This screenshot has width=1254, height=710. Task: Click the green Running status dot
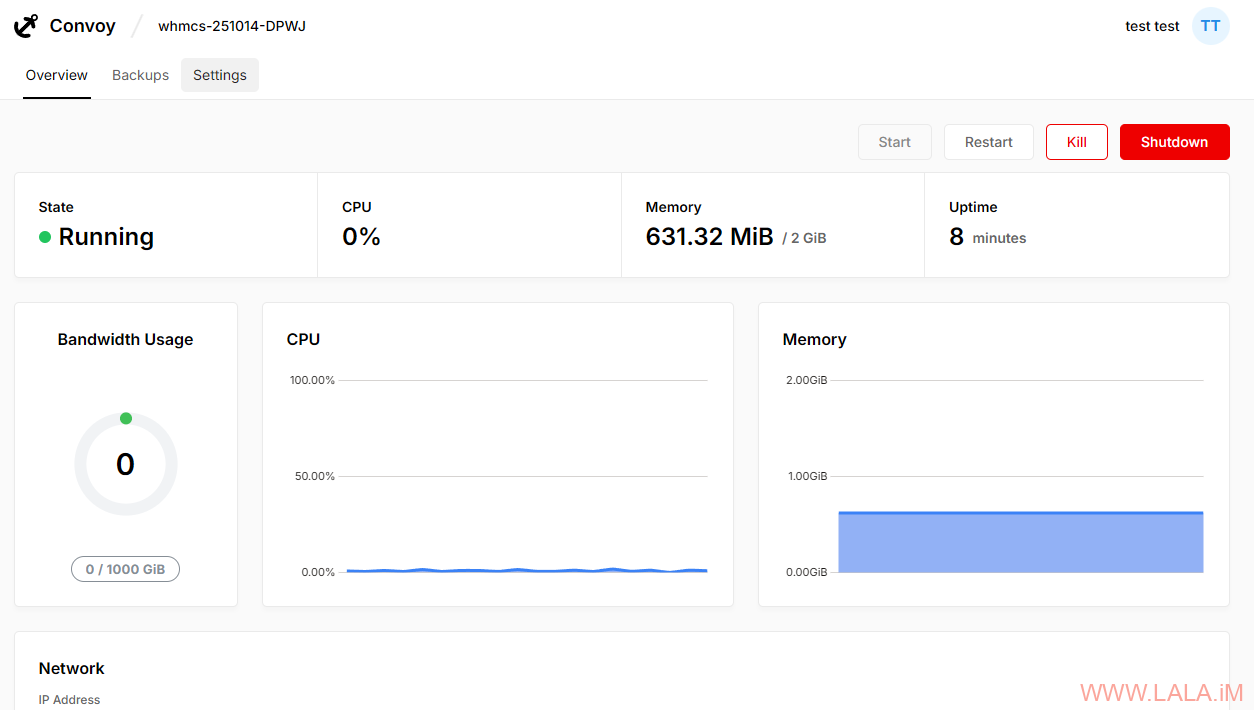tap(45, 237)
